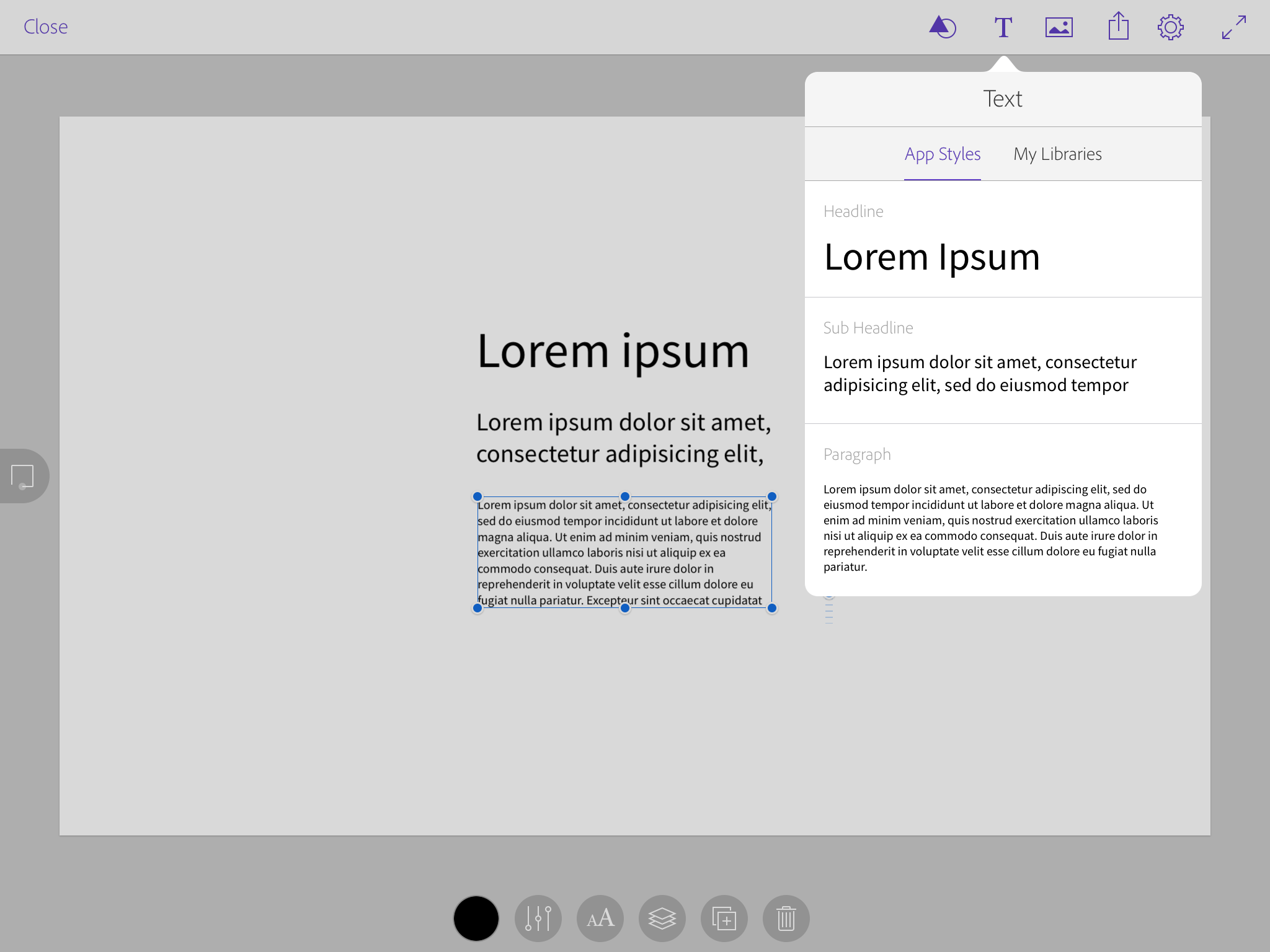Open the black color swatch picker

click(x=476, y=918)
